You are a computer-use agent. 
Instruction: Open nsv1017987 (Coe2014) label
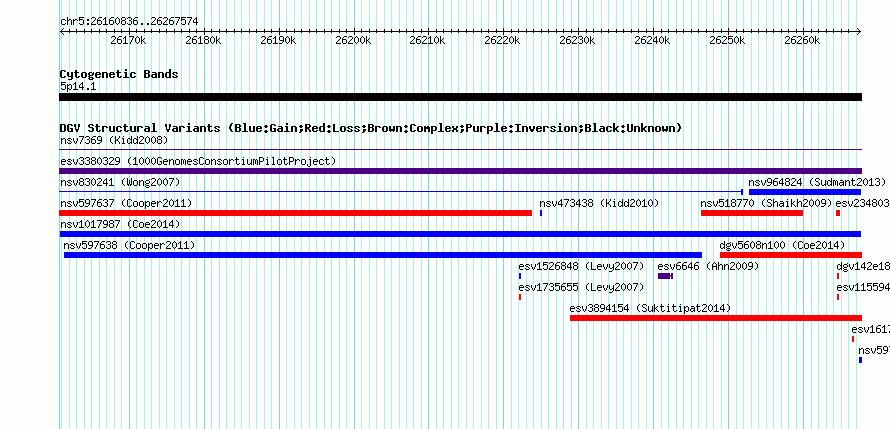click(120, 224)
